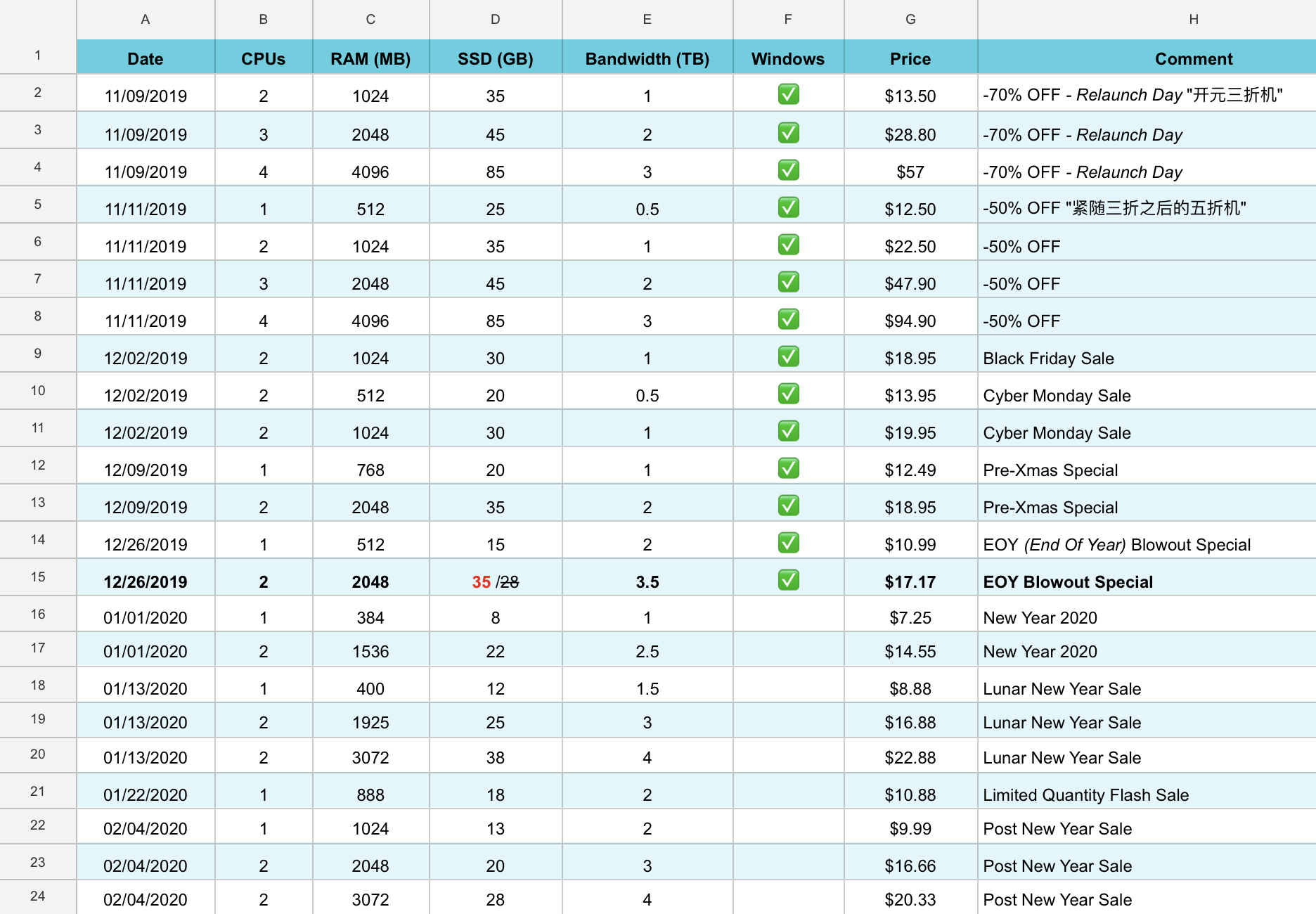Select column E by its header
Screen dimensions: 1316x914
click(x=647, y=20)
